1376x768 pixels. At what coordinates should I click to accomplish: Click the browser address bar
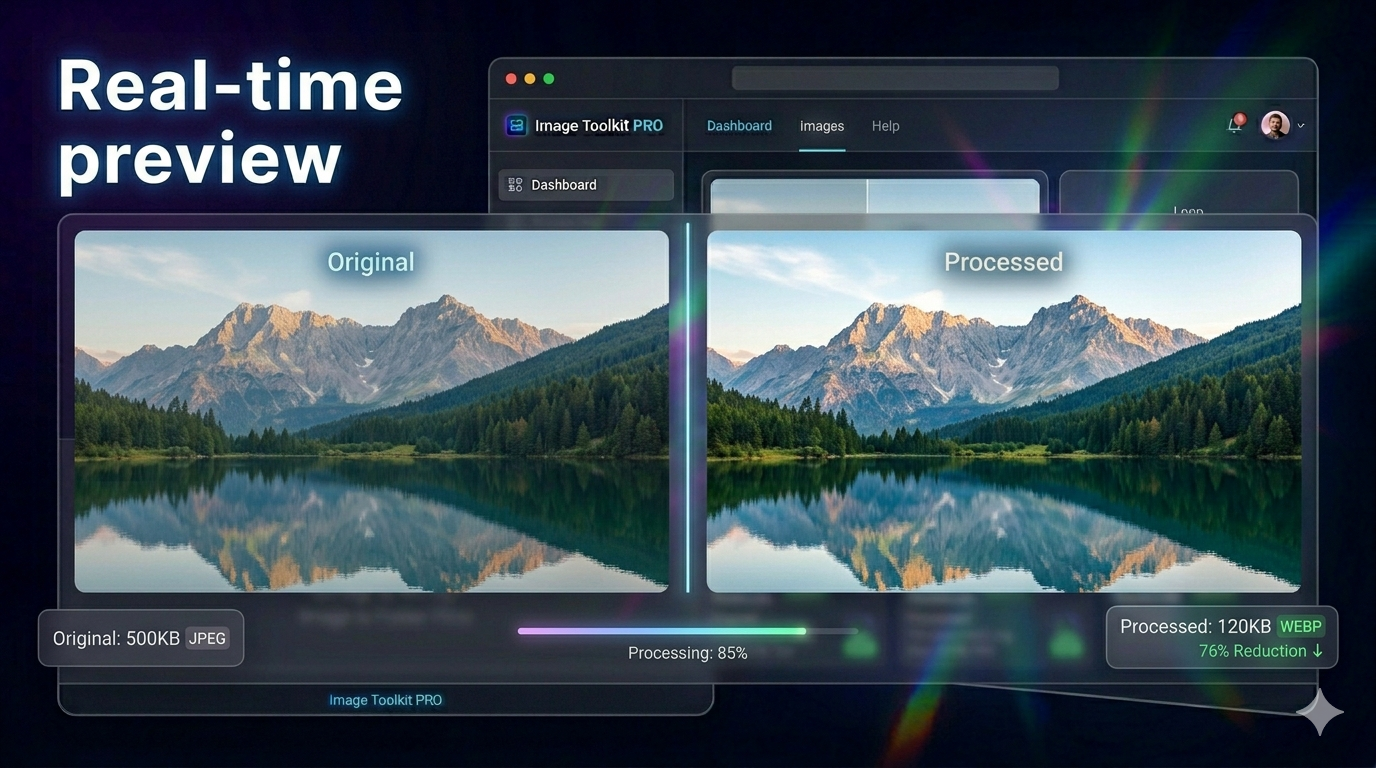pos(895,78)
